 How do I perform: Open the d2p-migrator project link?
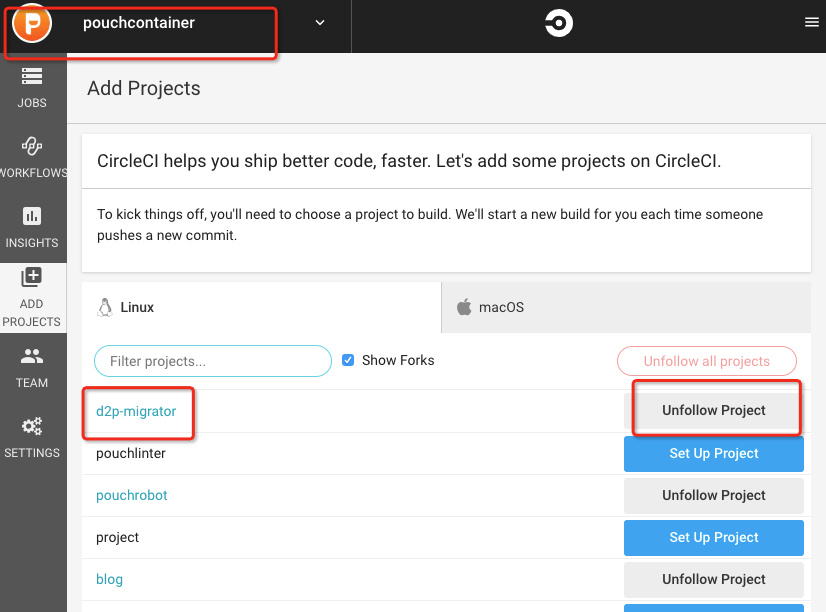click(x=136, y=411)
